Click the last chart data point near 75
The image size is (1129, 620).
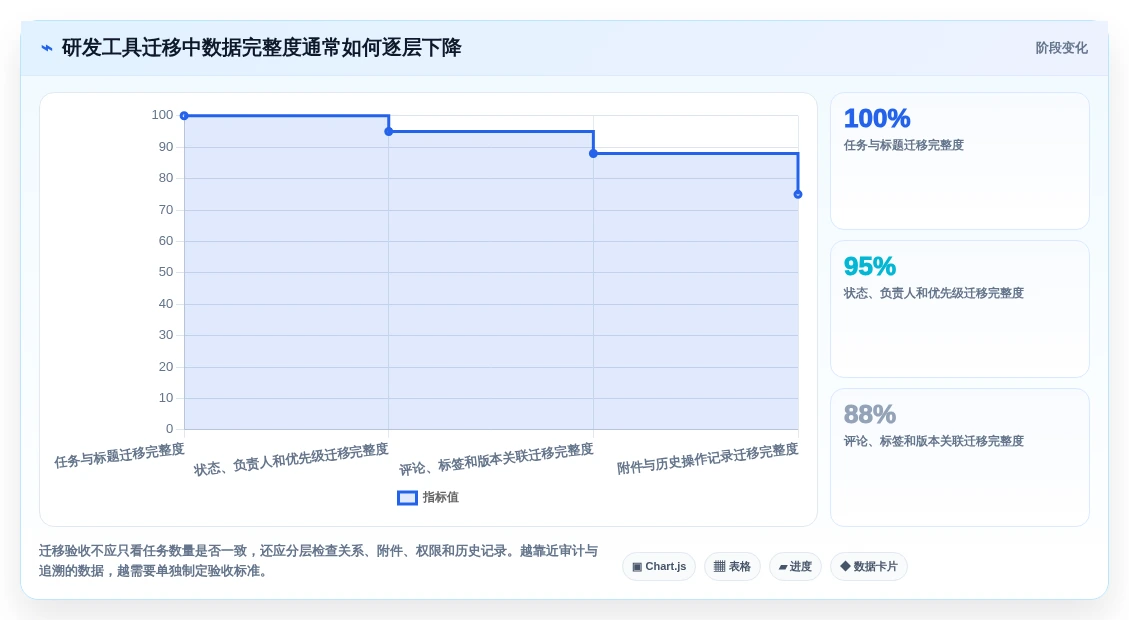[x=798, y=194]
